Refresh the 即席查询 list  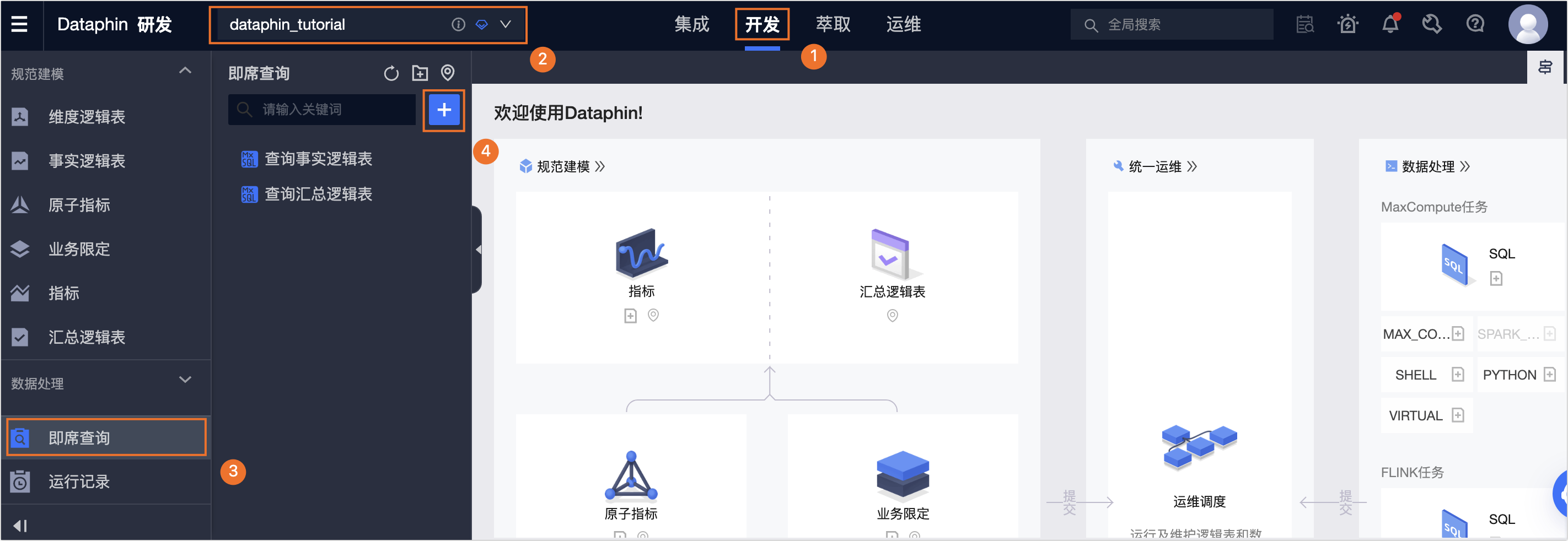(391, 74)
